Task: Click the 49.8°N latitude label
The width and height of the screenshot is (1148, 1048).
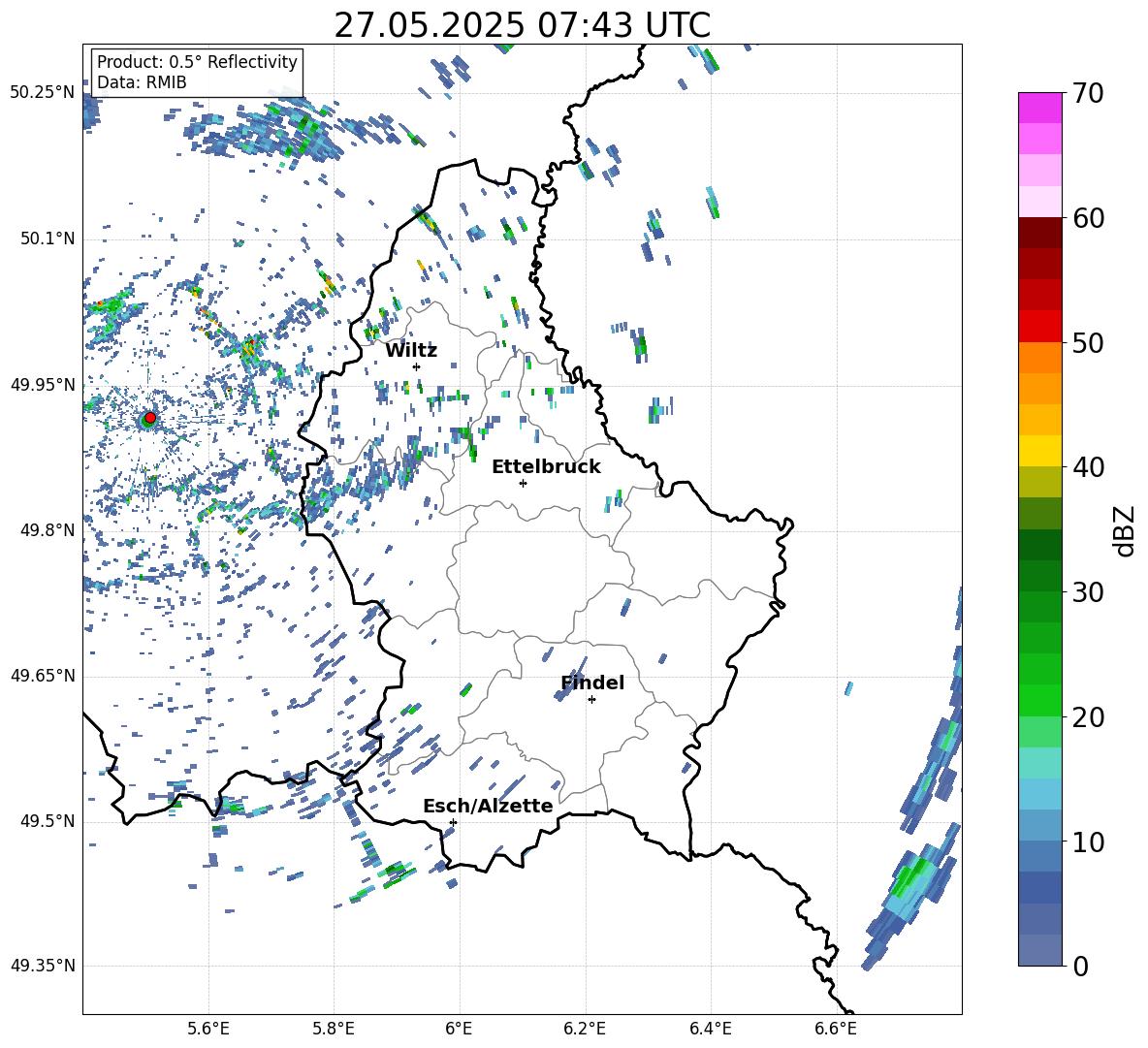Action: click(x=47, y=530)
